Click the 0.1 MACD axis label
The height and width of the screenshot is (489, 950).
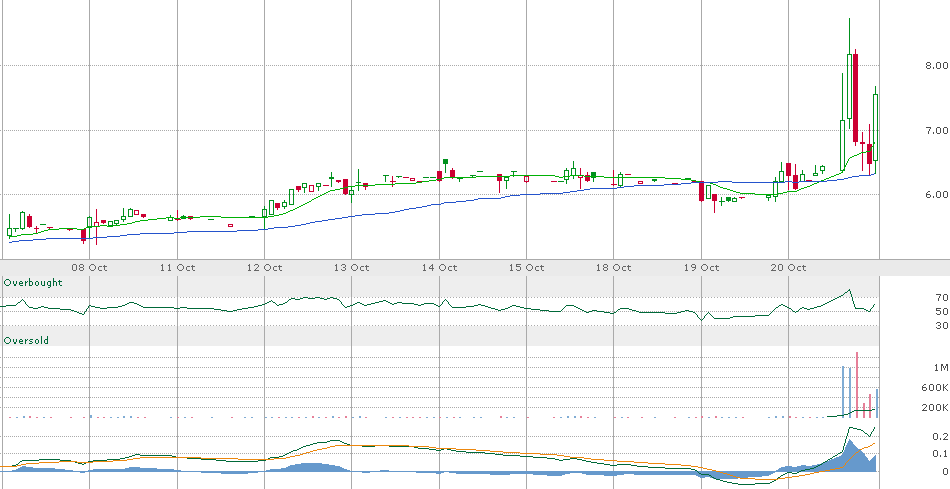(940, 453)
